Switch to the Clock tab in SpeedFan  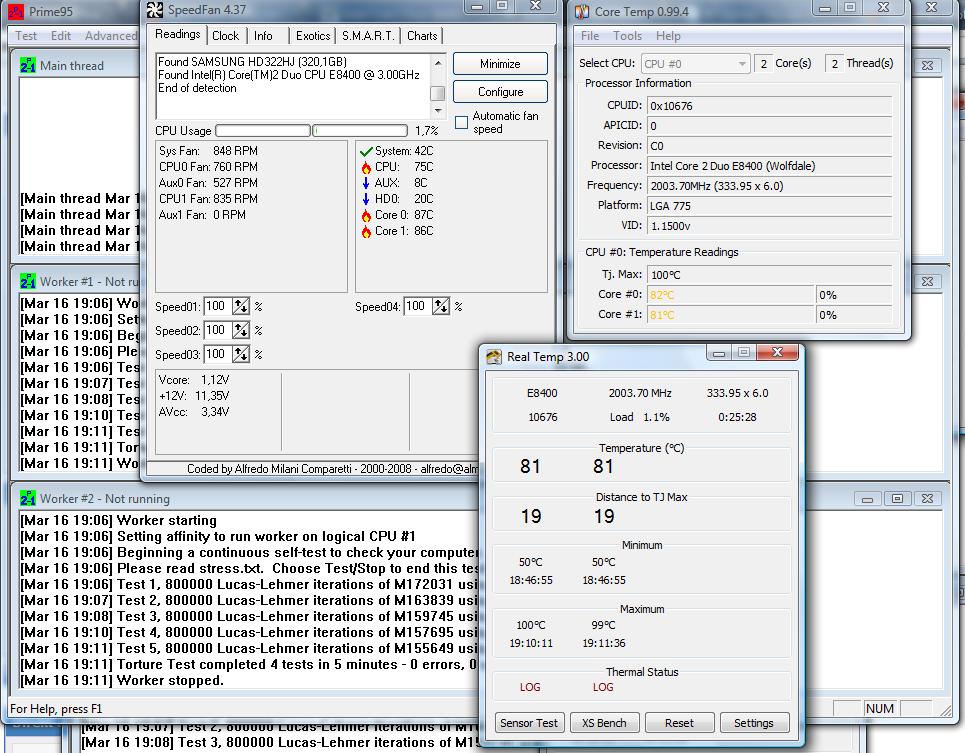(x=225, y=36)
